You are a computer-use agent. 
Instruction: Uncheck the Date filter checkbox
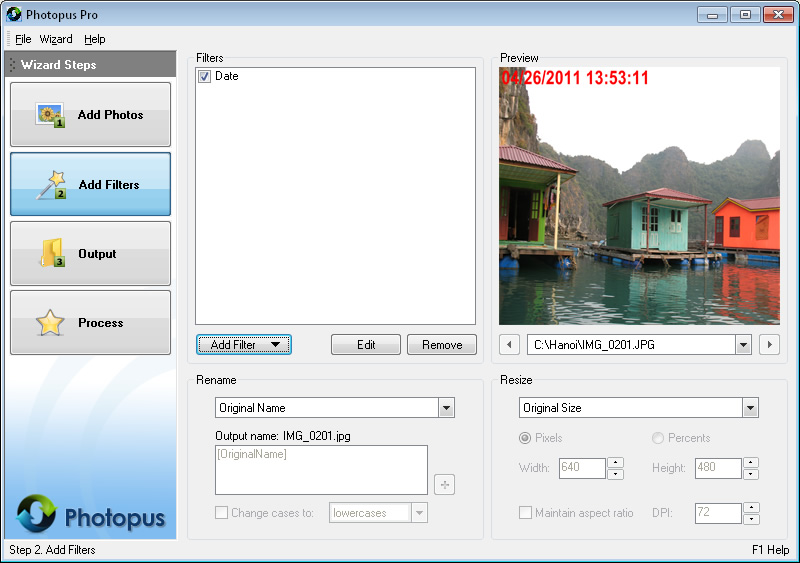coord(204,76)
